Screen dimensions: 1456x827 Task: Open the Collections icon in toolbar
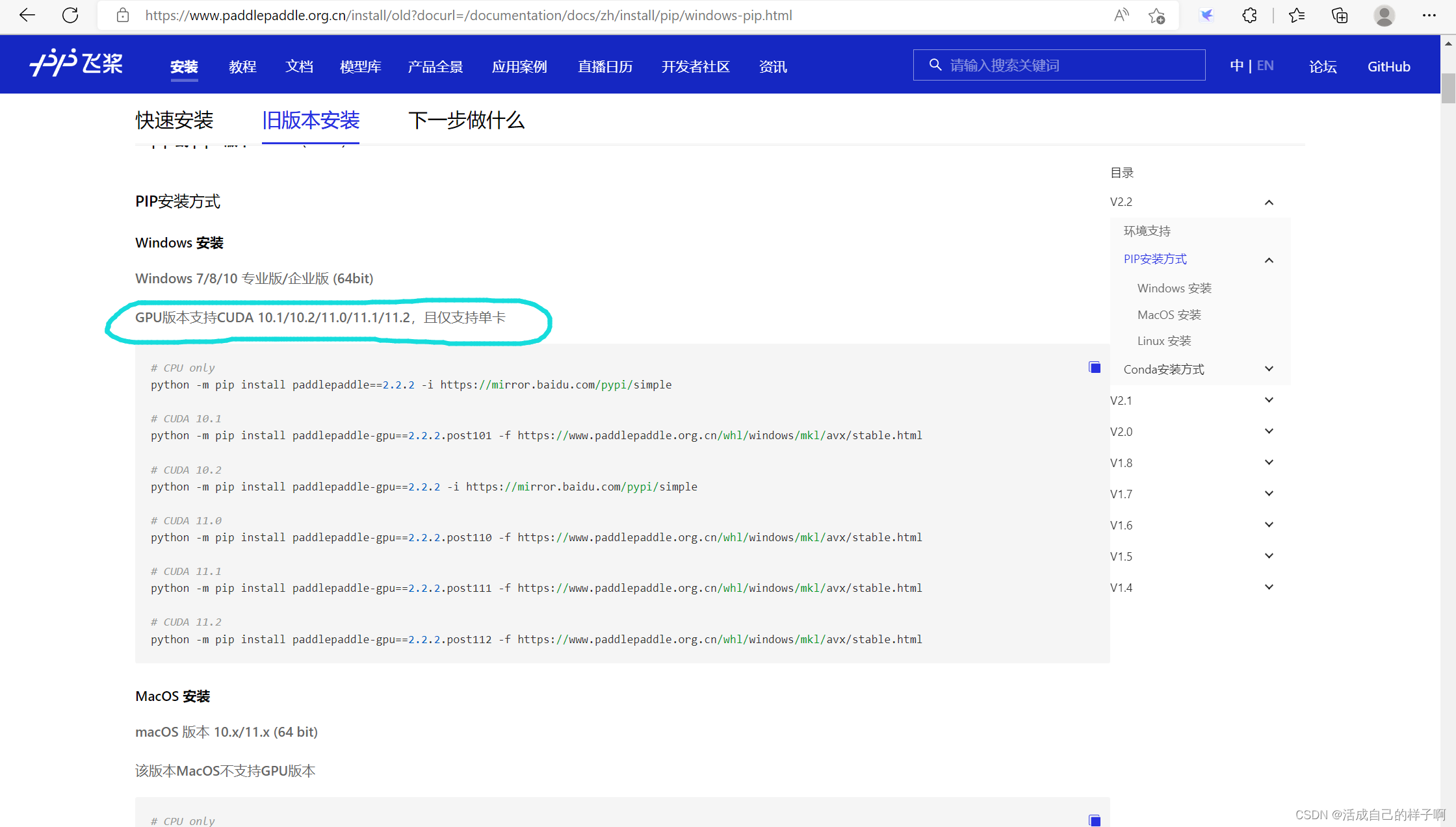[1340, 15]
